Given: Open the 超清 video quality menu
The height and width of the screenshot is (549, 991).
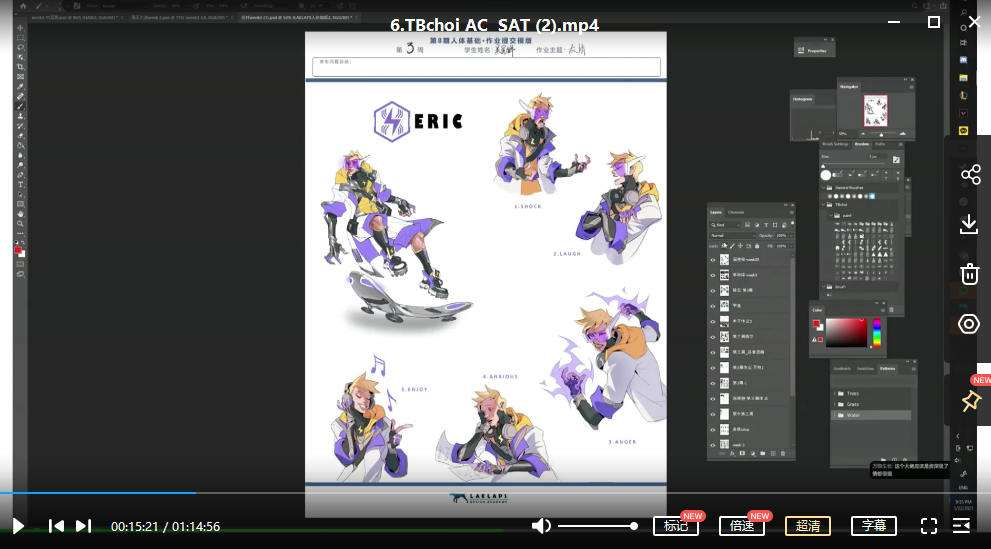Looking at the screenshot, I should pos(808,526).
